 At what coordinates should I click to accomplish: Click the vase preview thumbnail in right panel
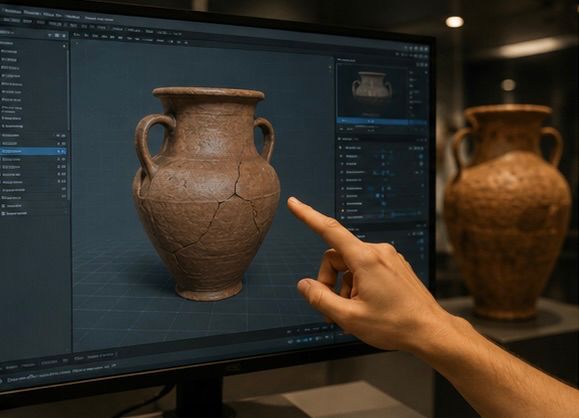[372, 91]
